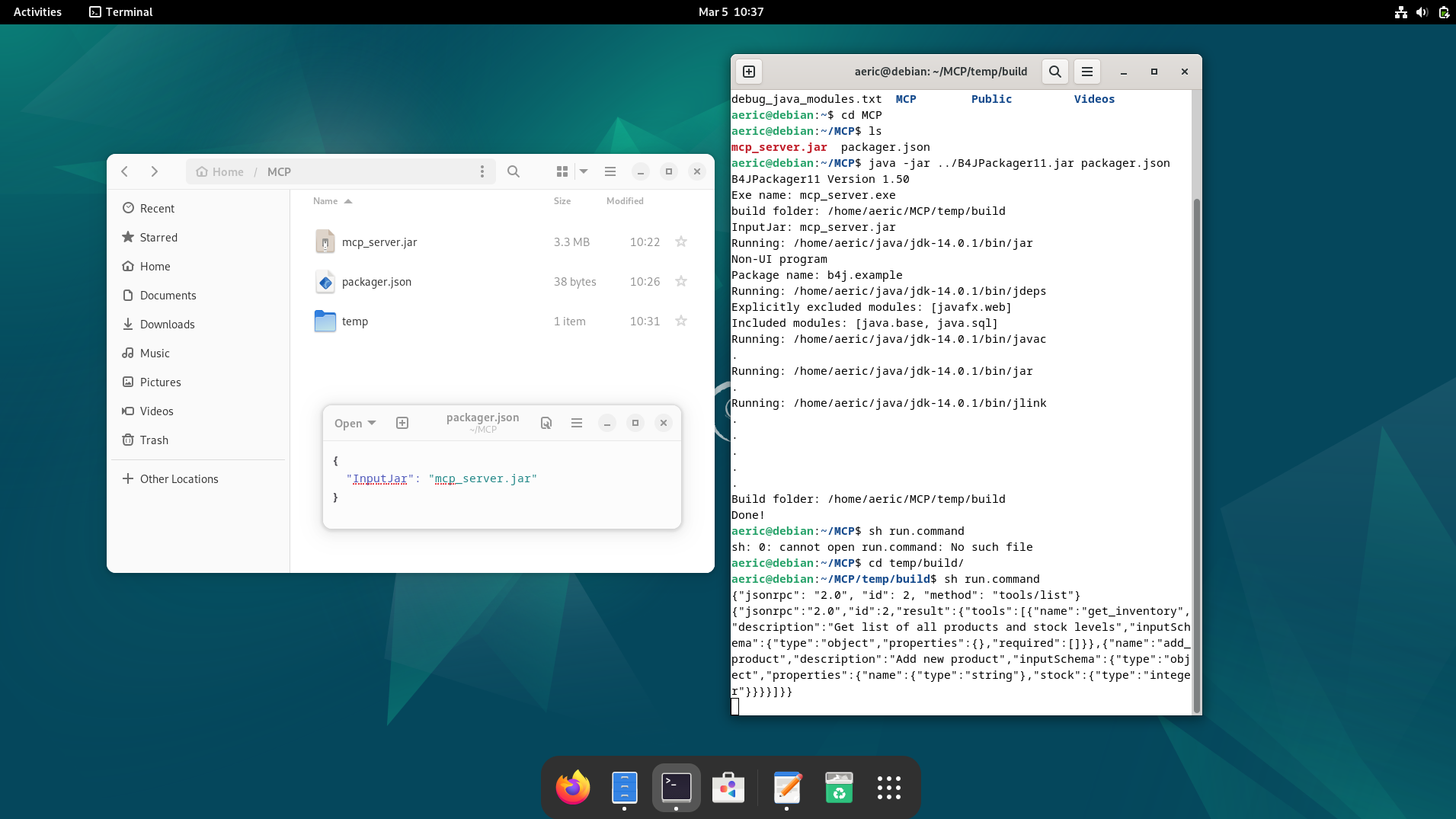Browse Other Locations in the sidebar
This screenshot has width=1456, height=819.
click(178, 478)
